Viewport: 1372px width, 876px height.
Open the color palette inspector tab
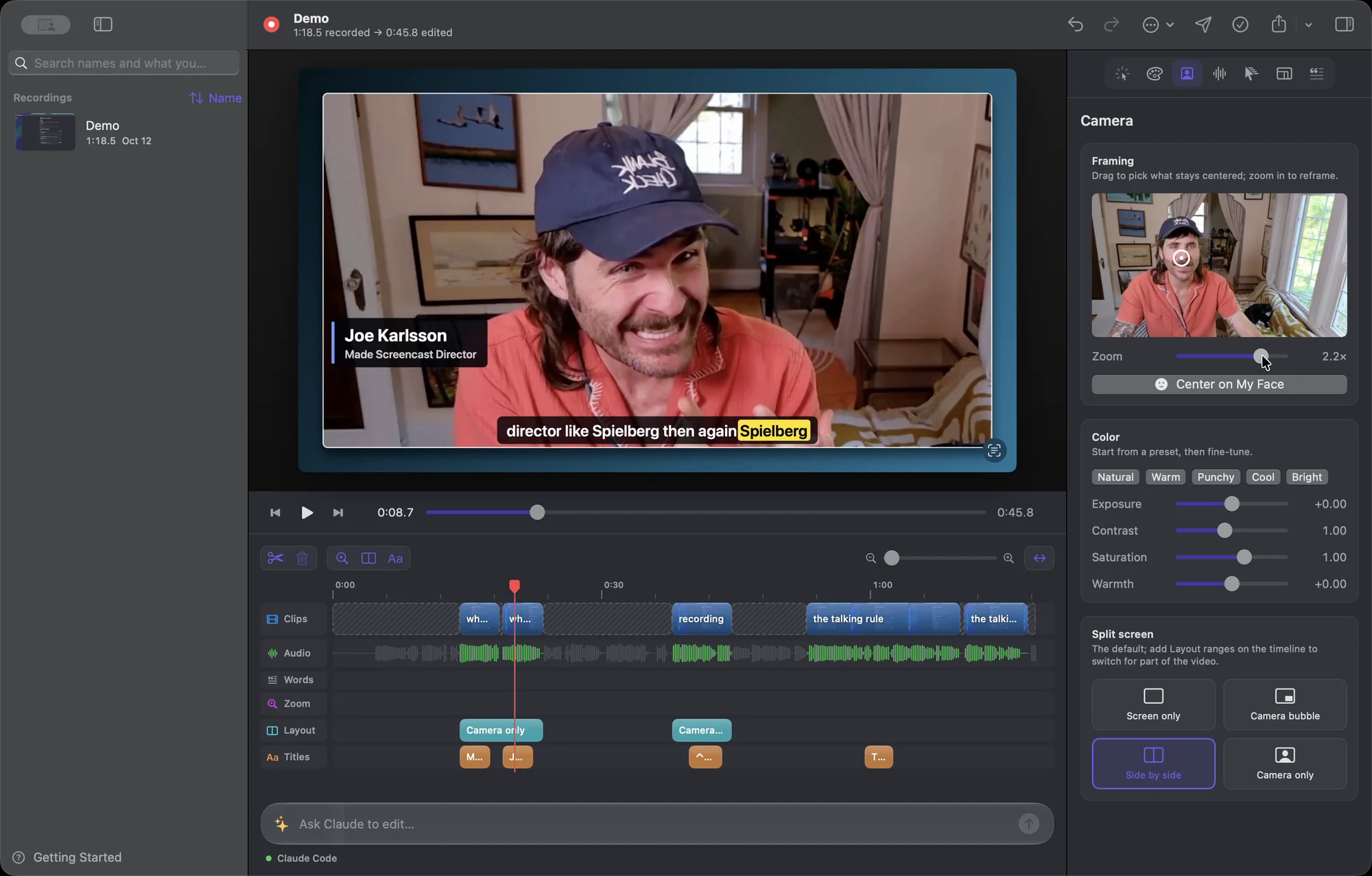point(1155,73)
